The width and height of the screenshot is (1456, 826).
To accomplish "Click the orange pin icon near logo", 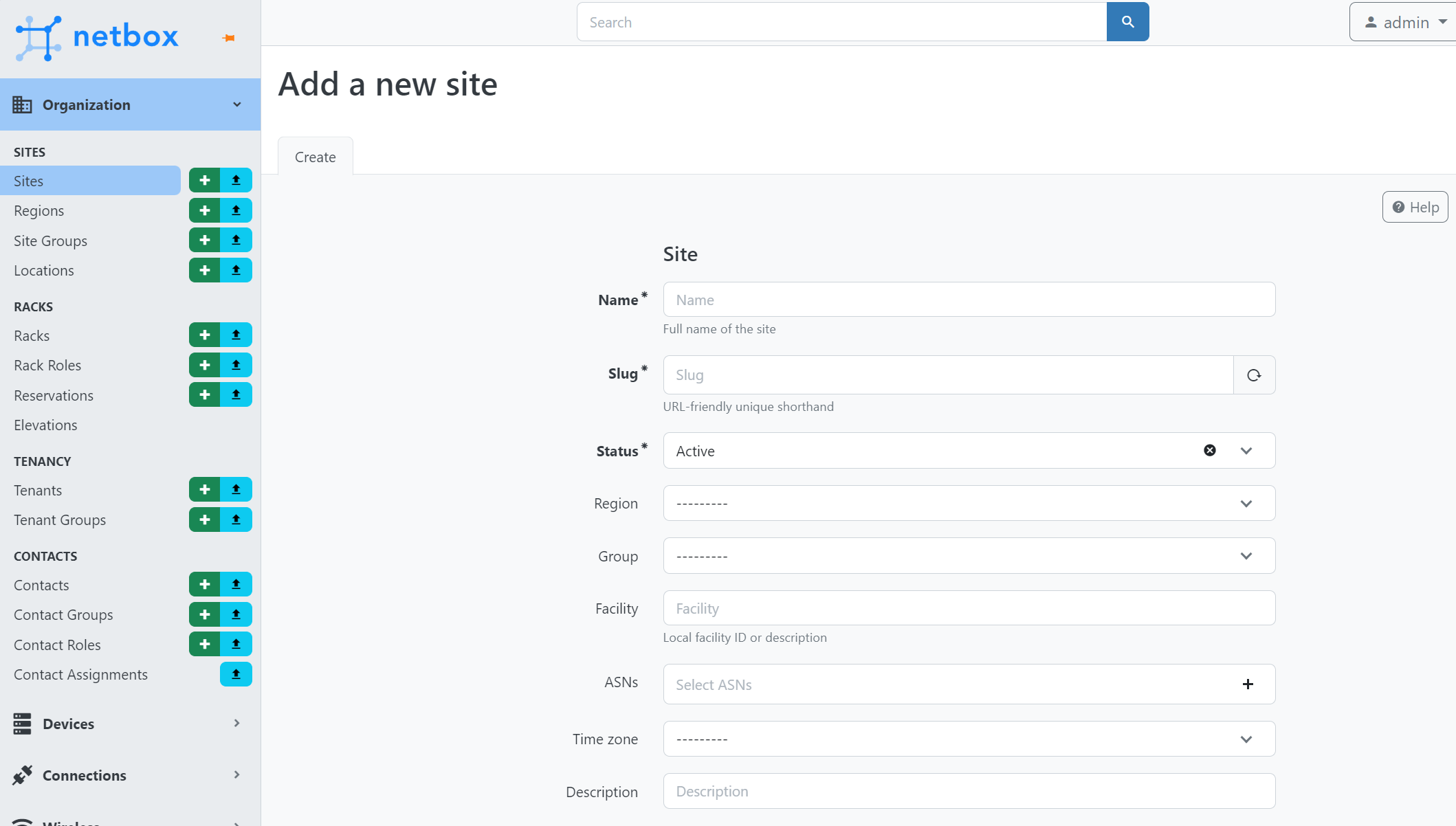I will point(229,38).
